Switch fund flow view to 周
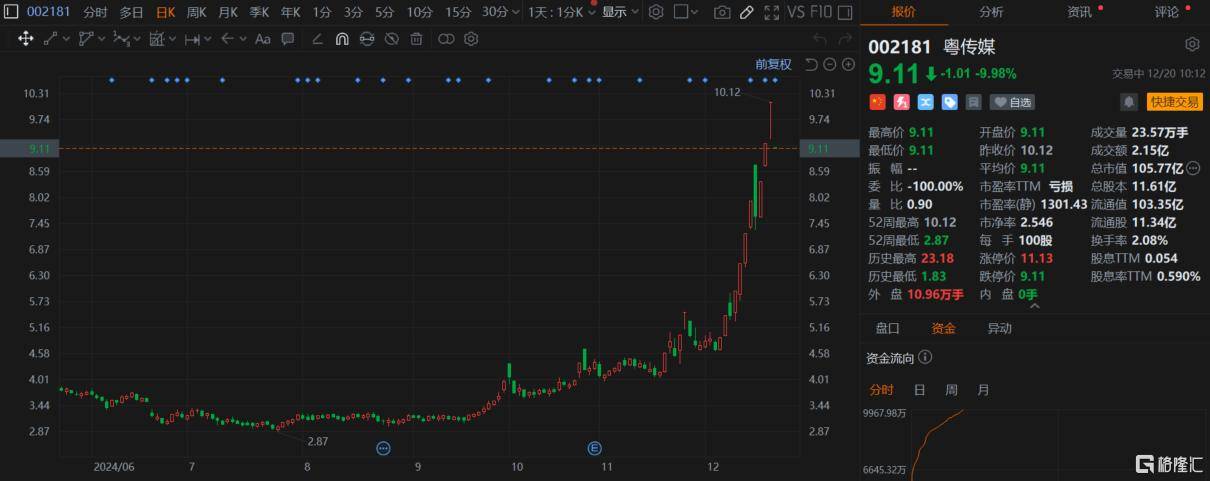The width and height of the screenshot is (1210, 481). pos(951,390)
